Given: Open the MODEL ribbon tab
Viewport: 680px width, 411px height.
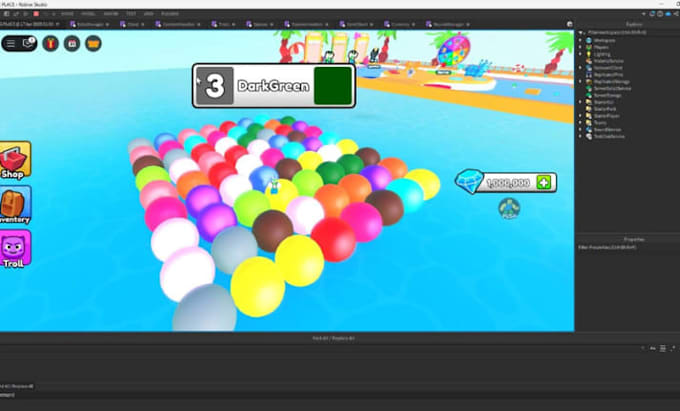Looking at the screenshot, I should pos(88,14).
